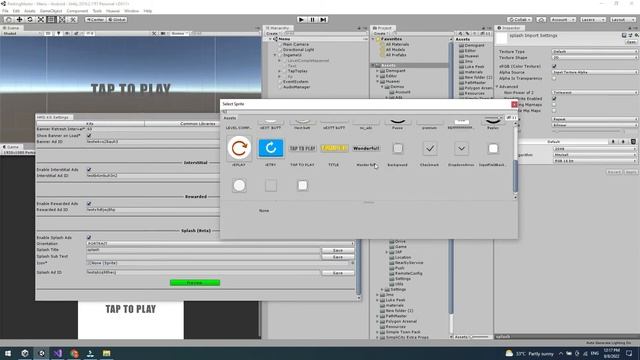Select the round Knob sprite

coord(239,185)
